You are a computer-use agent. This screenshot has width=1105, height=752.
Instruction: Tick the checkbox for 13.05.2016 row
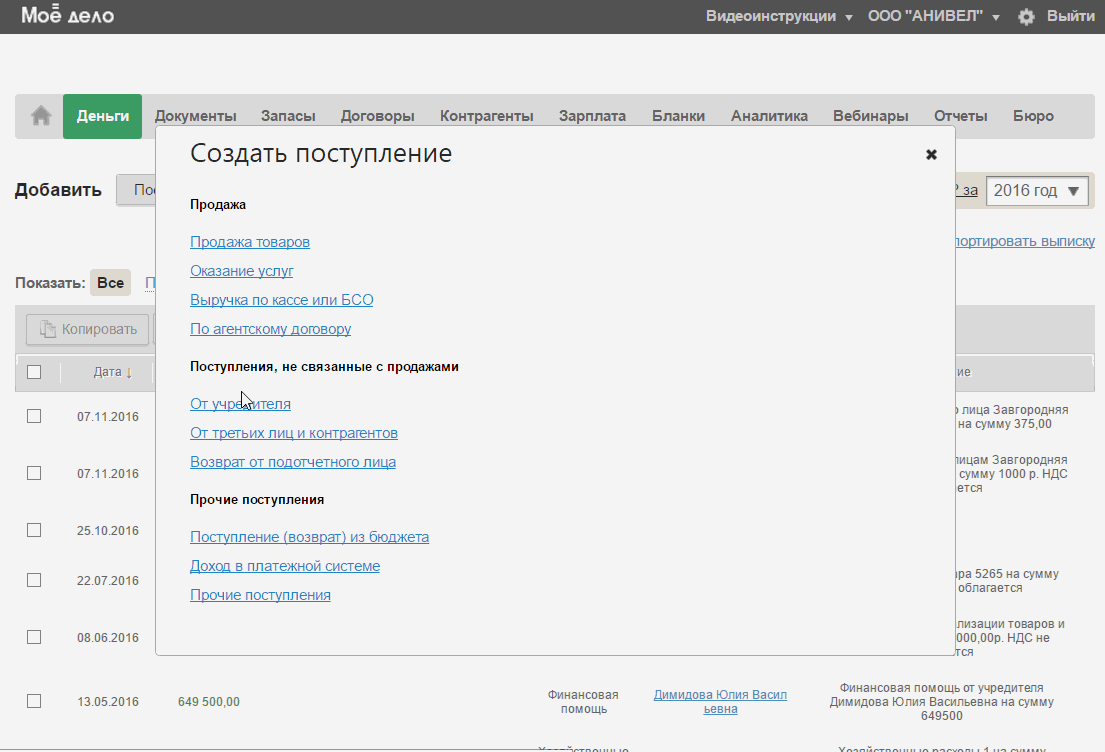[x=34, y=701]
